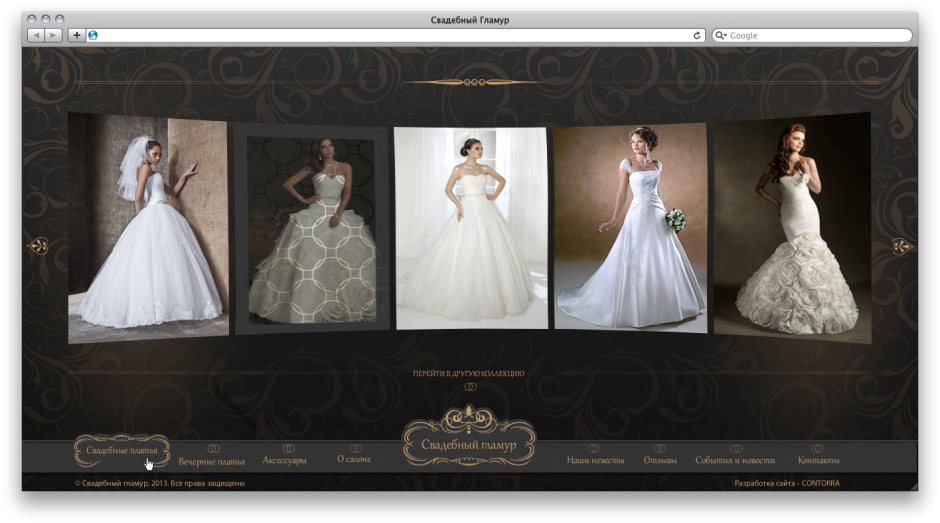
Task: Open the bride with veil dress photo
Action: (148, 228)
